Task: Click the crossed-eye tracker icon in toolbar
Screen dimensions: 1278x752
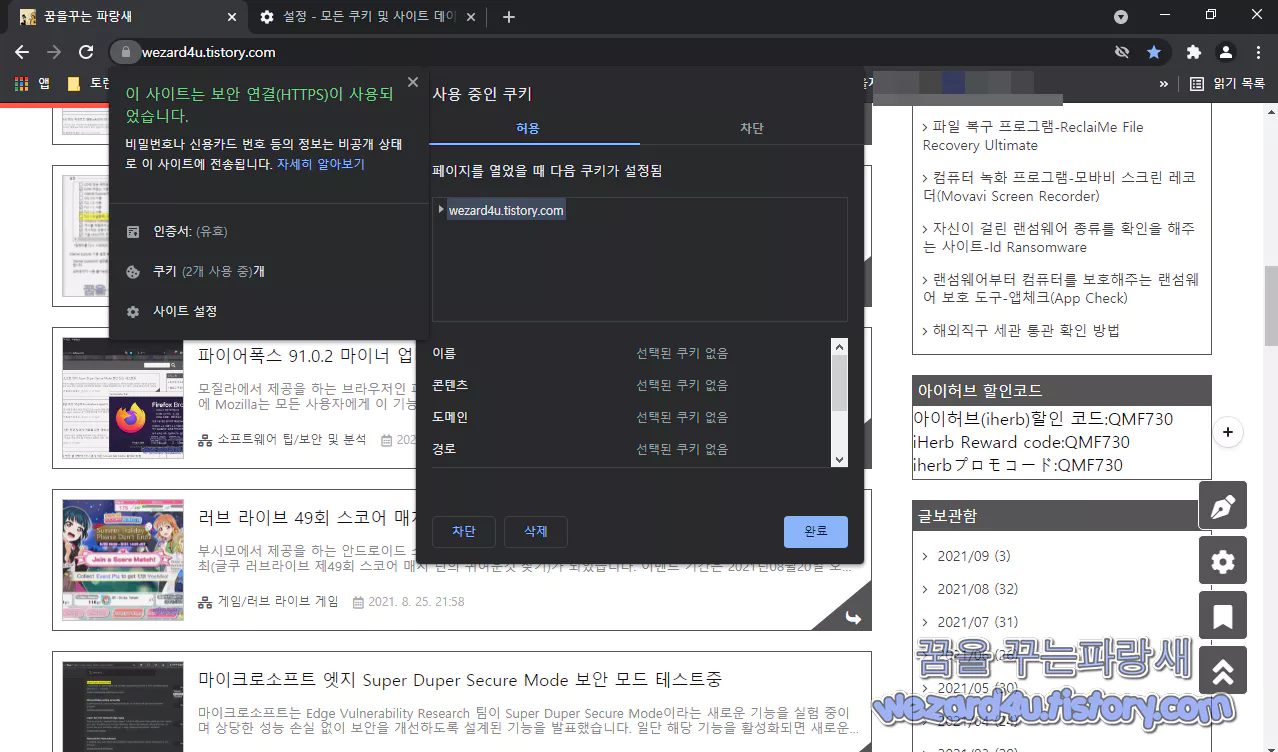Action: (1122, 52)
